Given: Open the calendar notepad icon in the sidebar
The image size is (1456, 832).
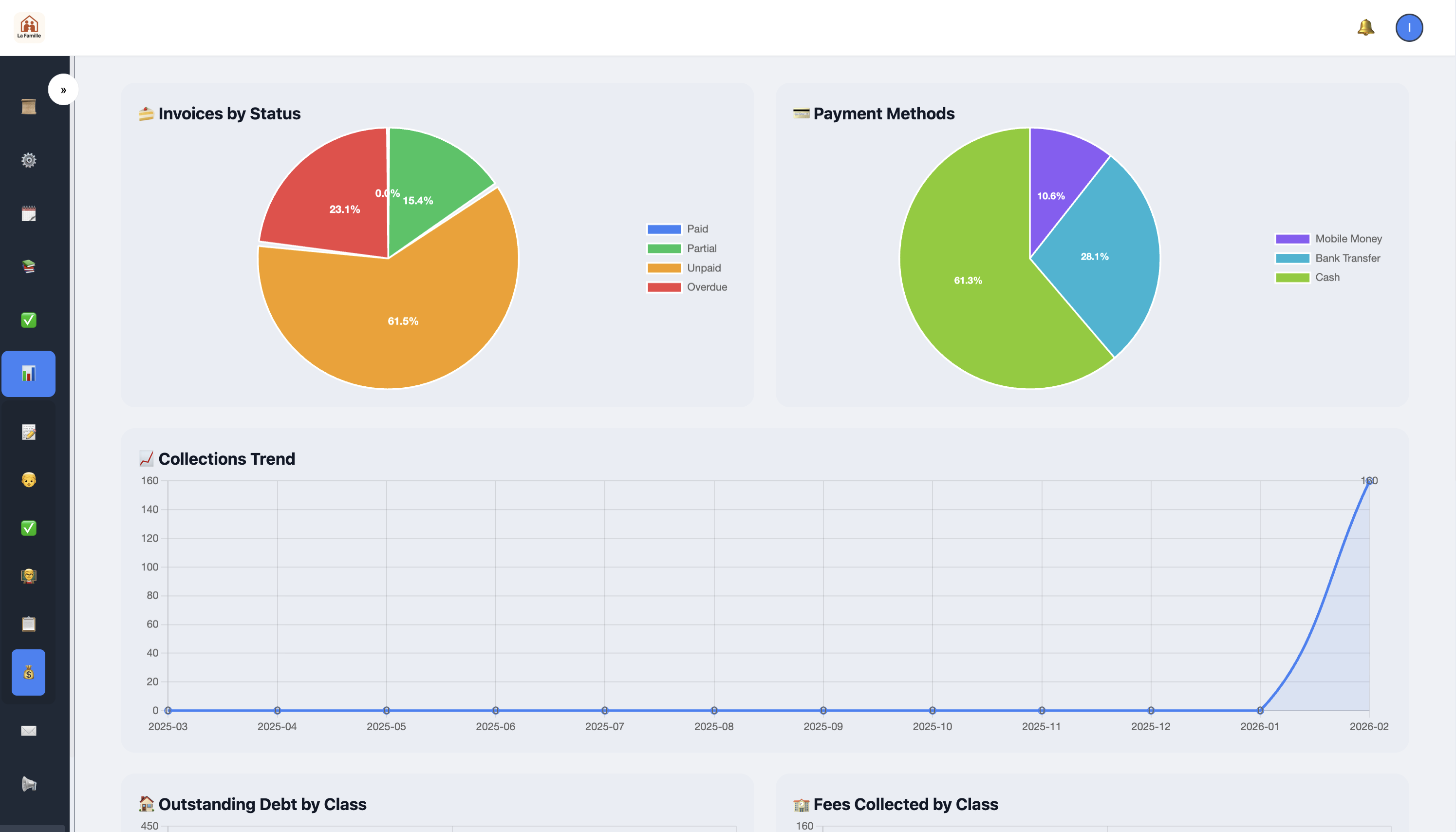Looking at the screenshot, I should click(29, 214).
